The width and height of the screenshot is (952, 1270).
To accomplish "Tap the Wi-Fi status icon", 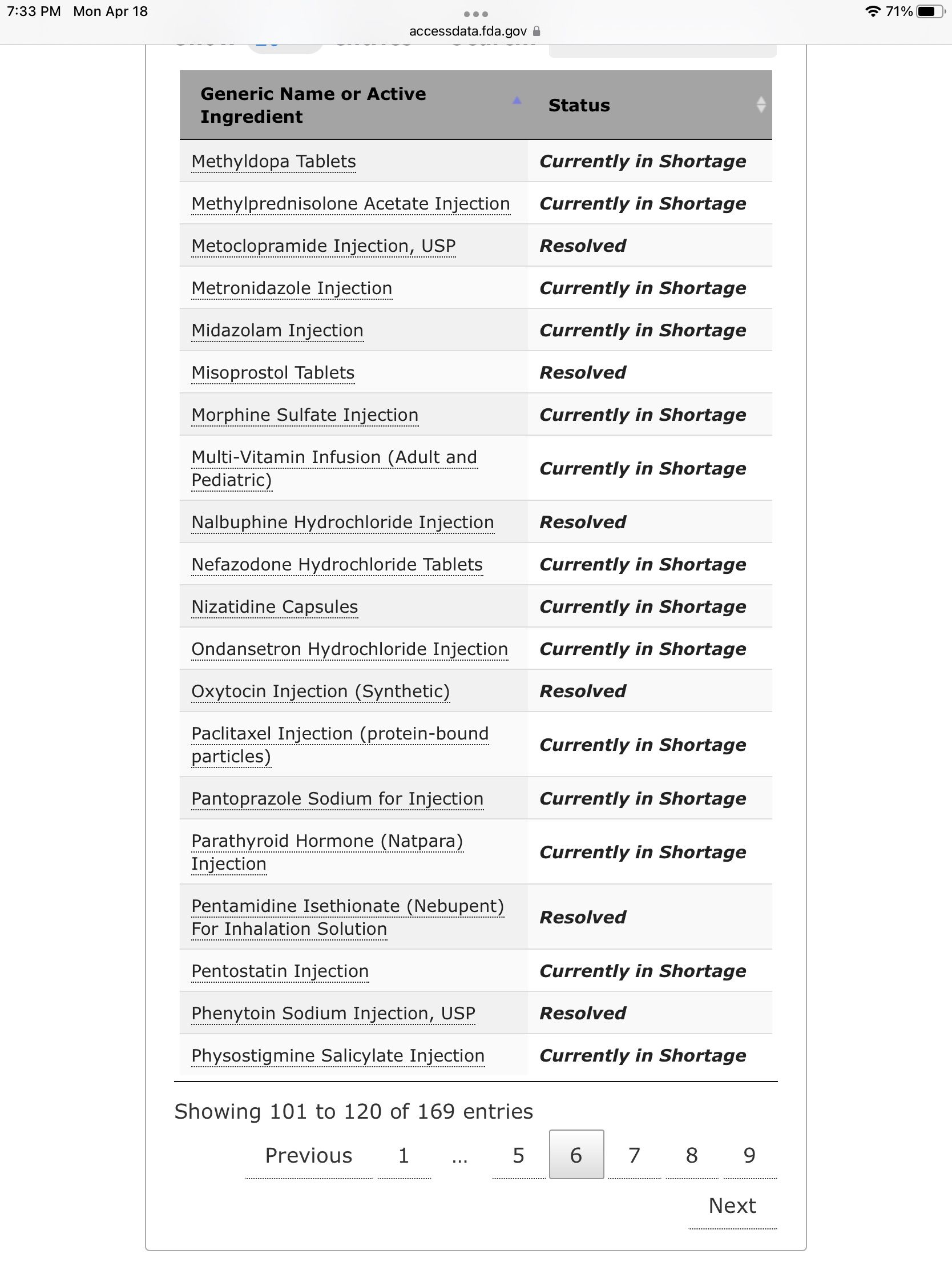I will [x=872, y=11].
